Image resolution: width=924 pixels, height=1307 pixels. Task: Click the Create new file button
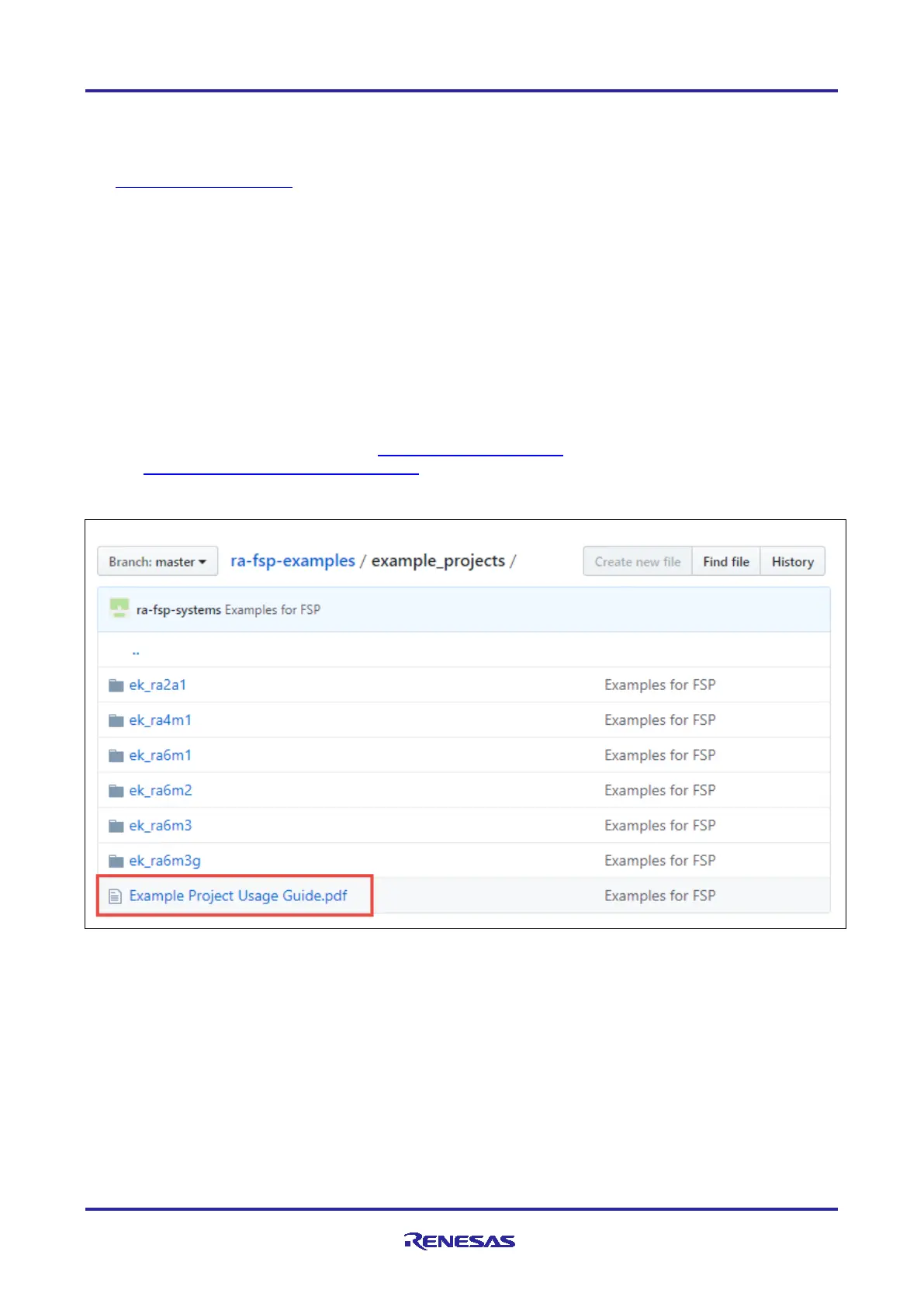point(638,561)
